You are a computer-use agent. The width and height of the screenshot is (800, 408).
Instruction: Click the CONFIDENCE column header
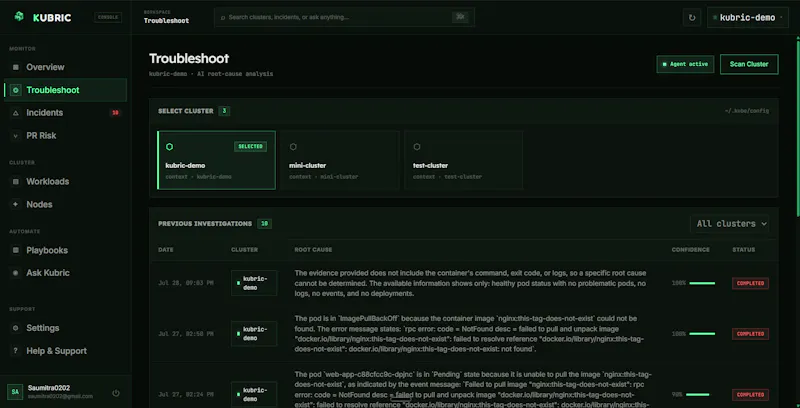click(x=690, y=250)
